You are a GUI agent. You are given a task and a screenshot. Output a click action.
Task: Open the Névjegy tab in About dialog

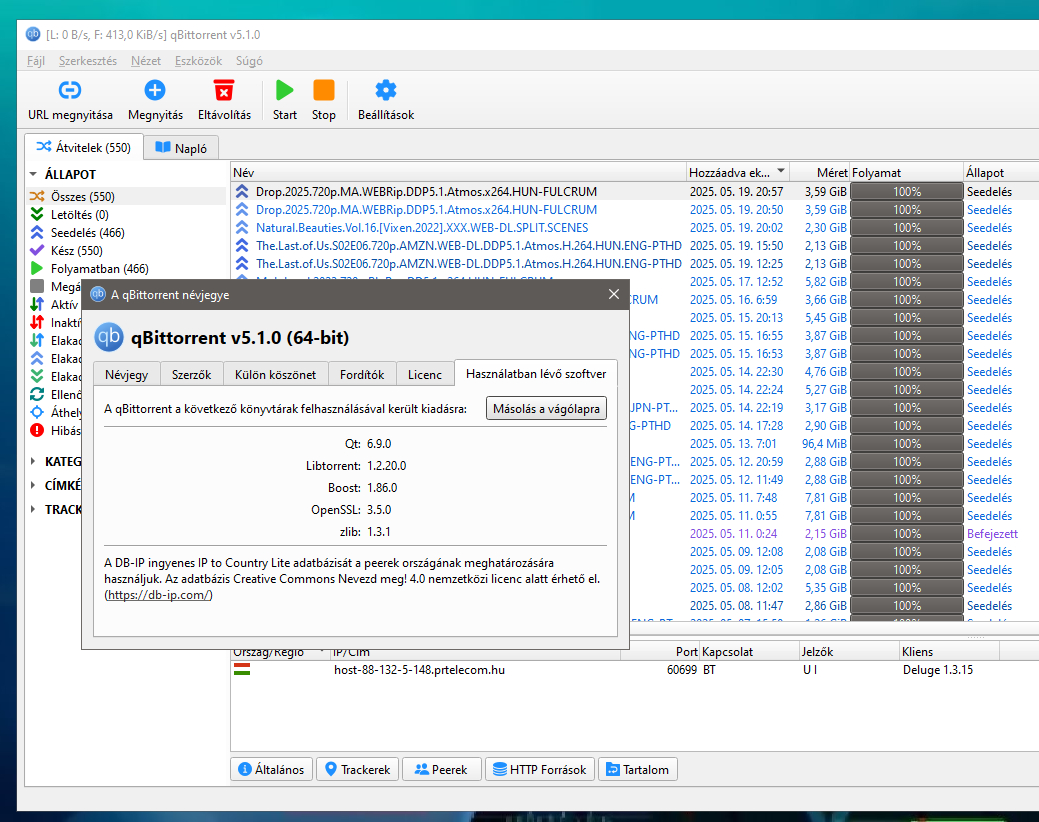[x=127, y=374]
